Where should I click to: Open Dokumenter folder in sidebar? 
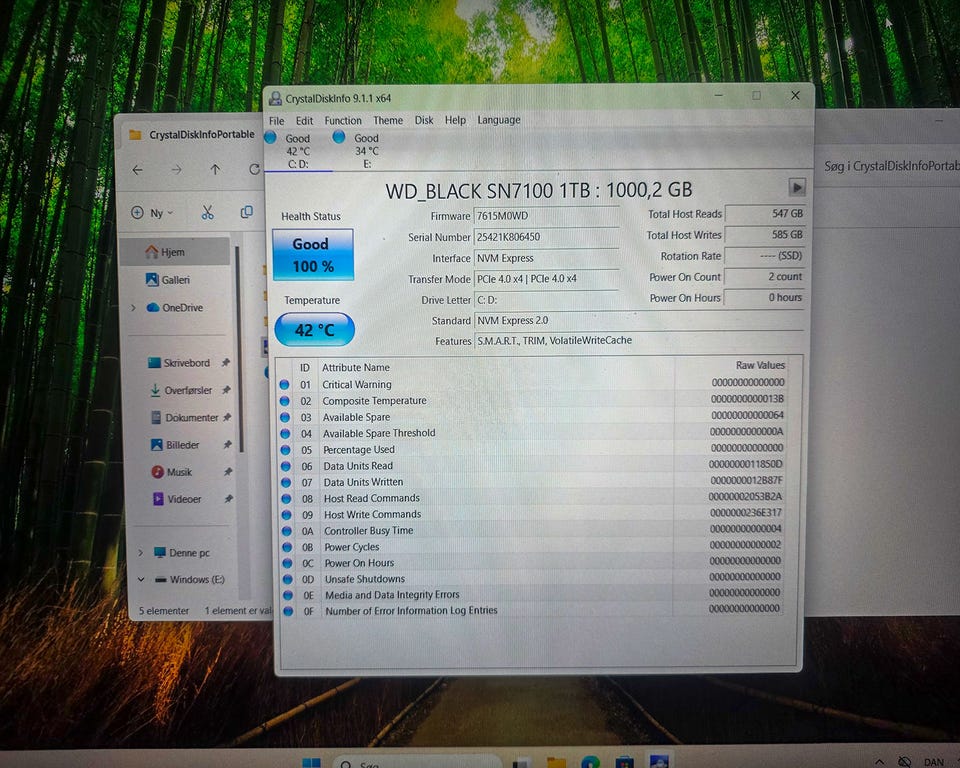click(x=184, y=418)
